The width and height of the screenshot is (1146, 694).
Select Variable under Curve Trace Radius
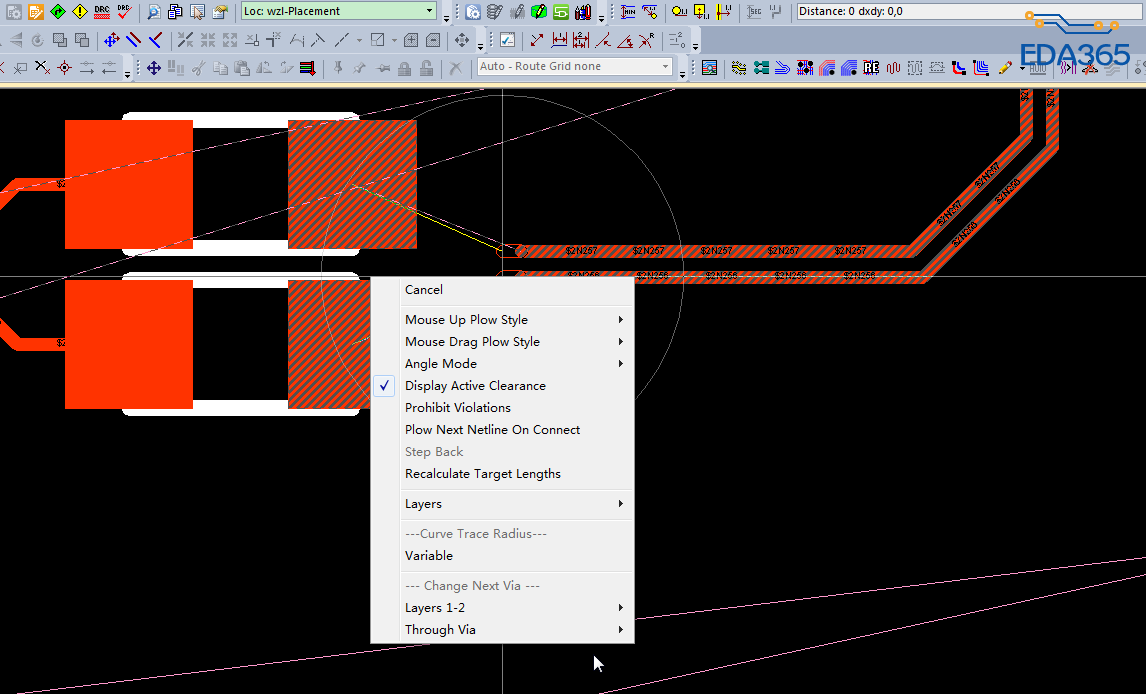point(429,556)
